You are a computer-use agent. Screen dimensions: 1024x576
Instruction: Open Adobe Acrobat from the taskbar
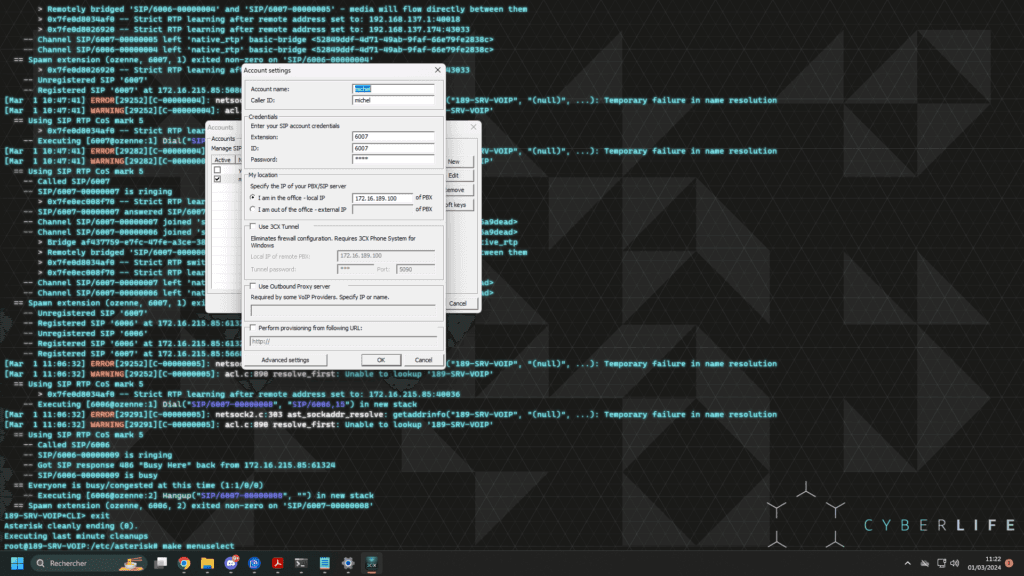click(278, 564)
